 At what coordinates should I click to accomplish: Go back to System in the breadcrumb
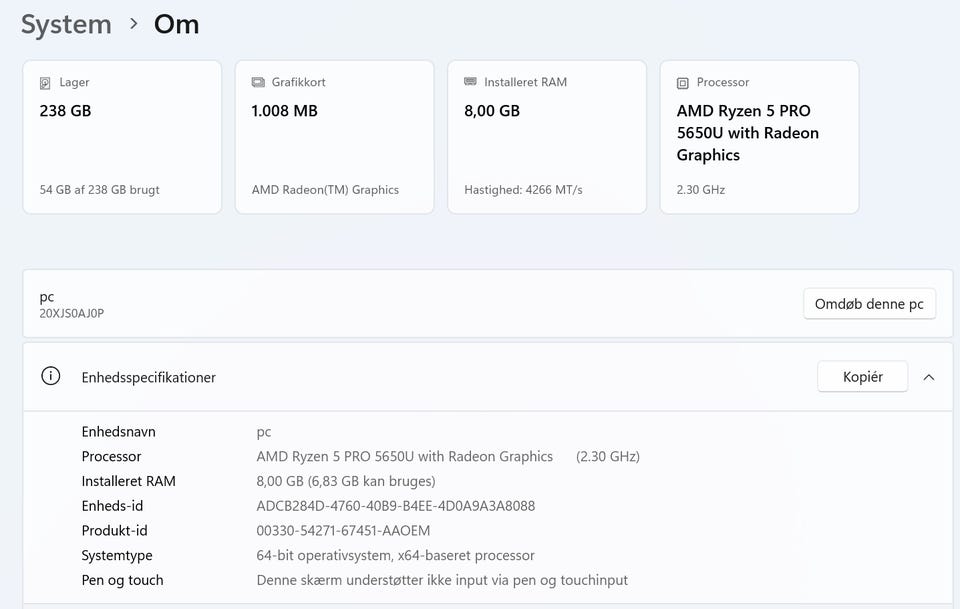pos(66,24)
